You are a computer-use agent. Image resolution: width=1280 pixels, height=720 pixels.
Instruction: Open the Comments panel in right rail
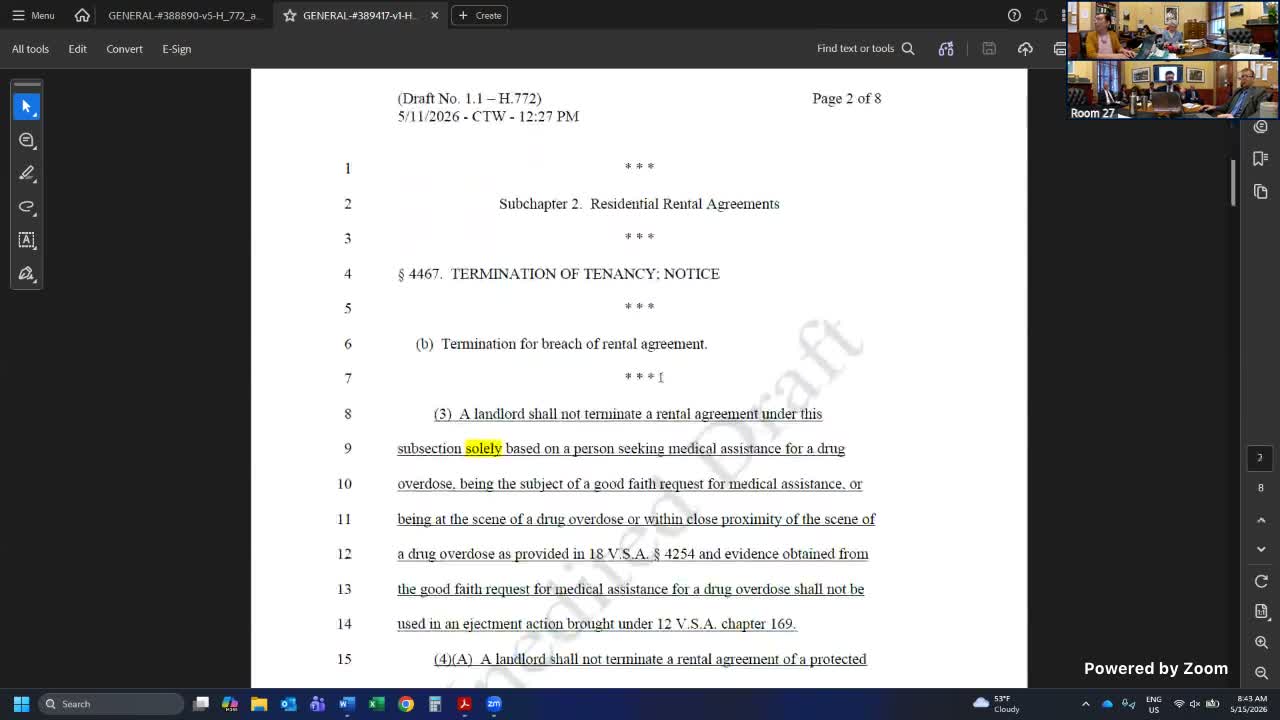[x=1260, y=126]
